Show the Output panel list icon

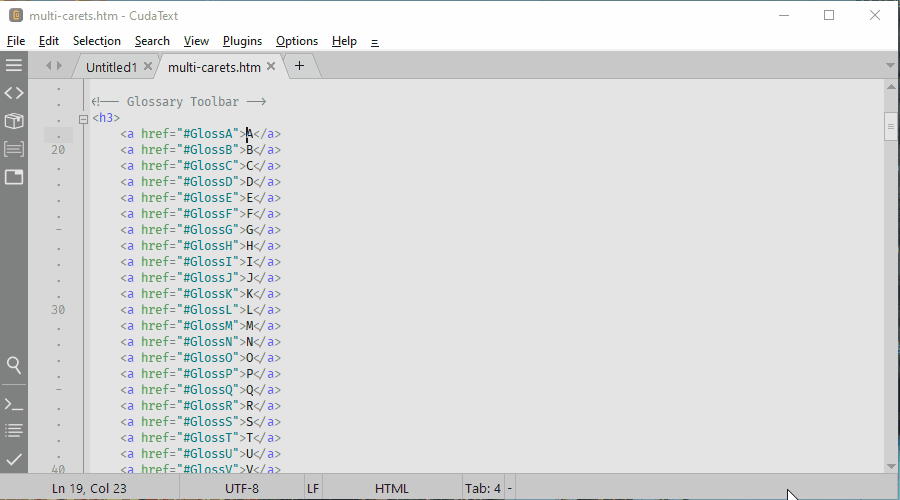[x=14, y=431]
